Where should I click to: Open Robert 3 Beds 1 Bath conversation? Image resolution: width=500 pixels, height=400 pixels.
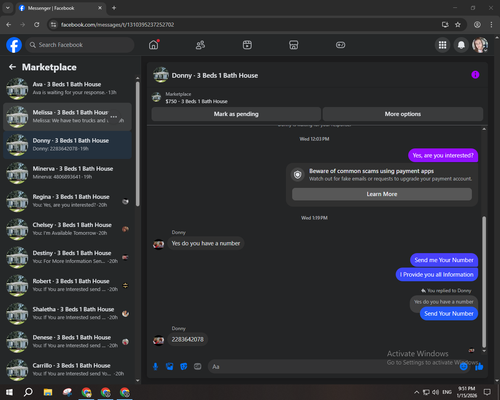tap(67, 285)
